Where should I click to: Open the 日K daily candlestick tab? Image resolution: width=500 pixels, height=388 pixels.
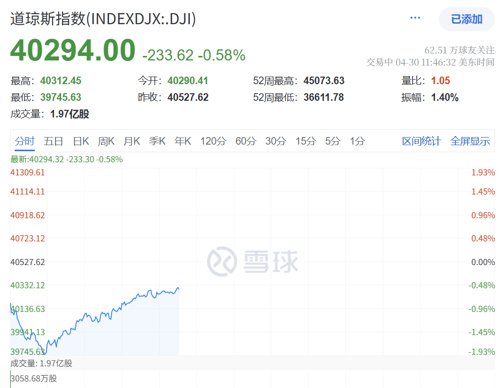pyautogui.click(x=81, y=141)
